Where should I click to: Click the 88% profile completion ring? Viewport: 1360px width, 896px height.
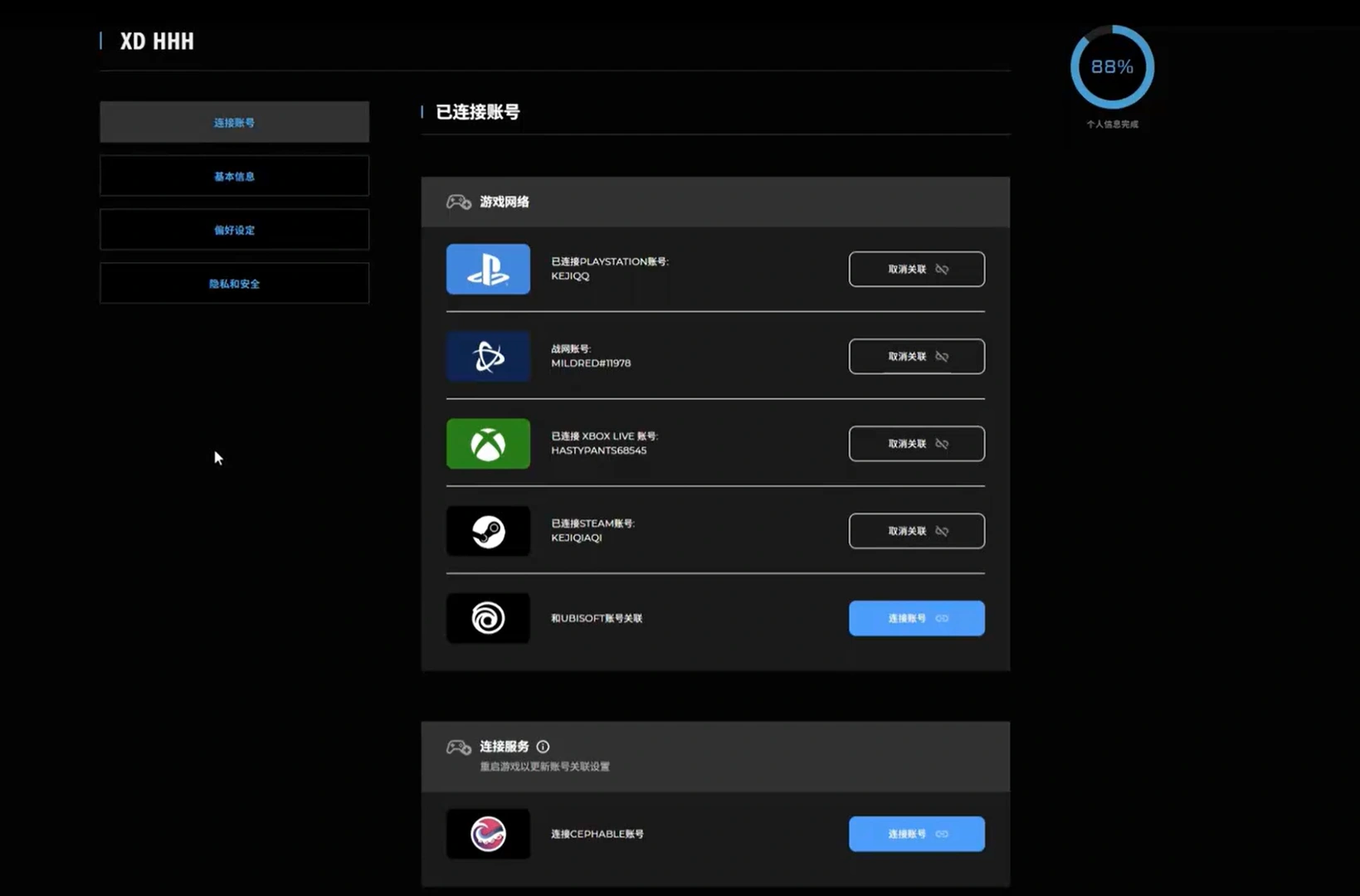1112,66
